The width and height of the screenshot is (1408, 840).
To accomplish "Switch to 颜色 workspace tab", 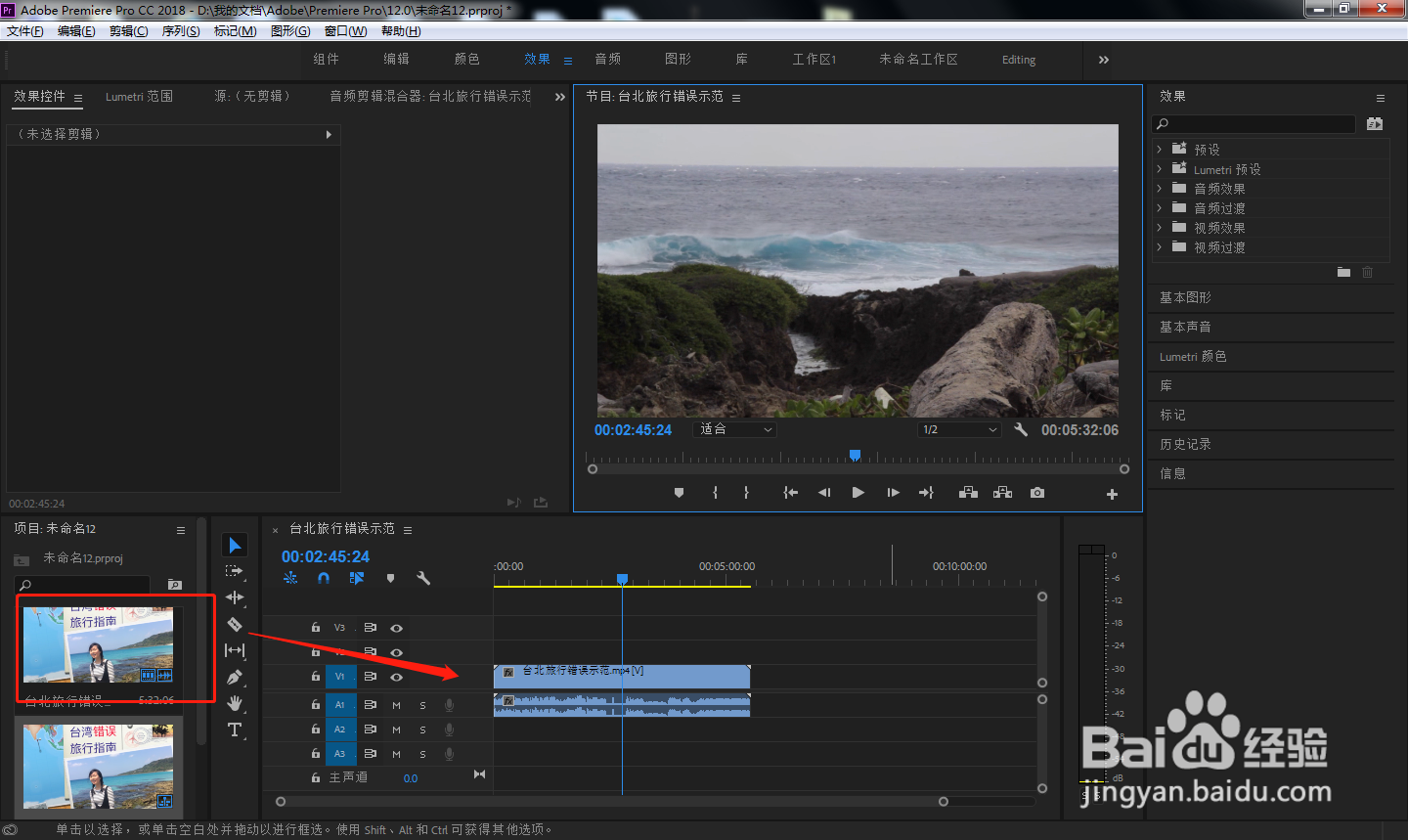I will click(467, 60).
